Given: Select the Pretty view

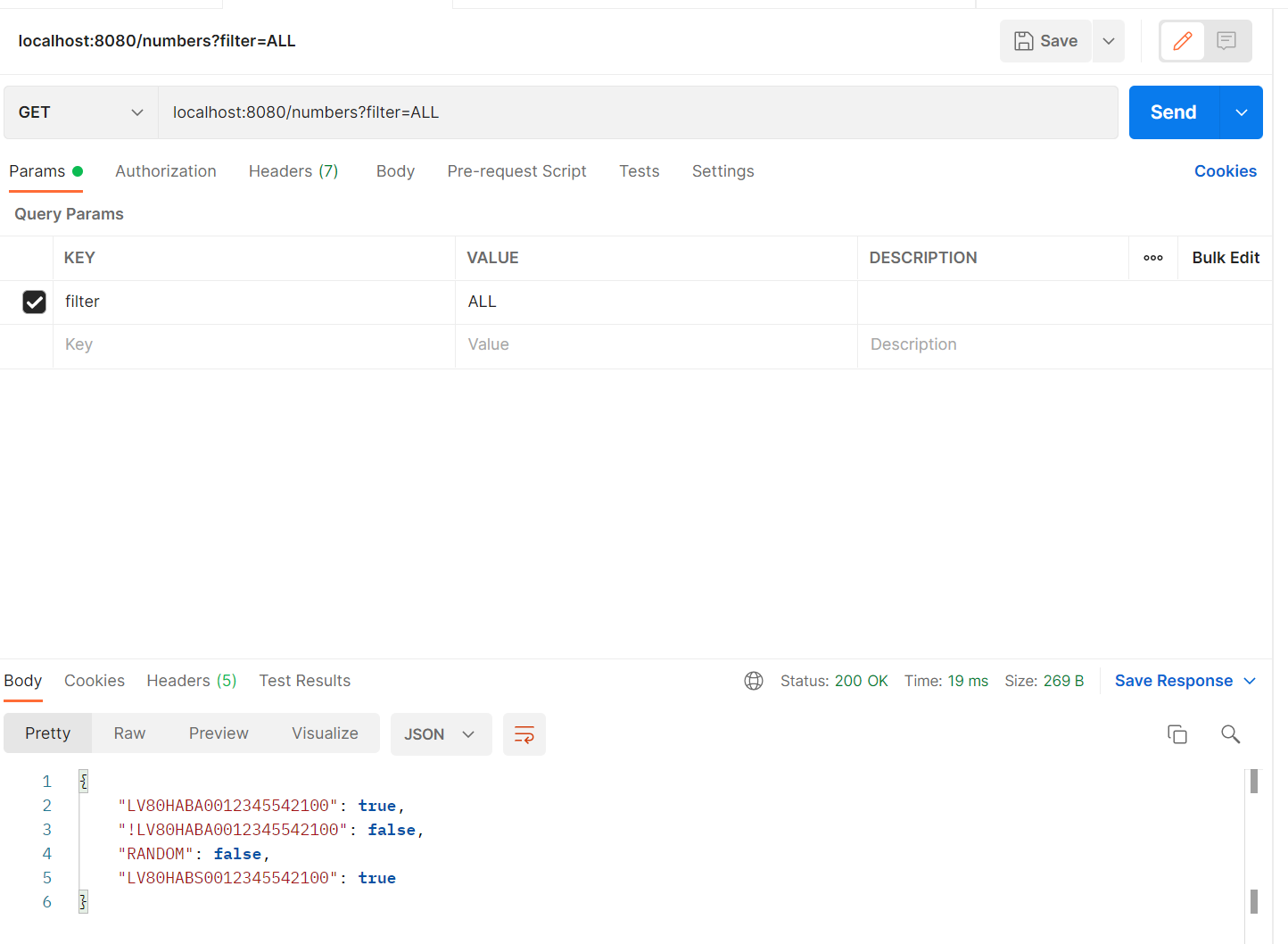Looking at the screenshot, I should point(48,733).
